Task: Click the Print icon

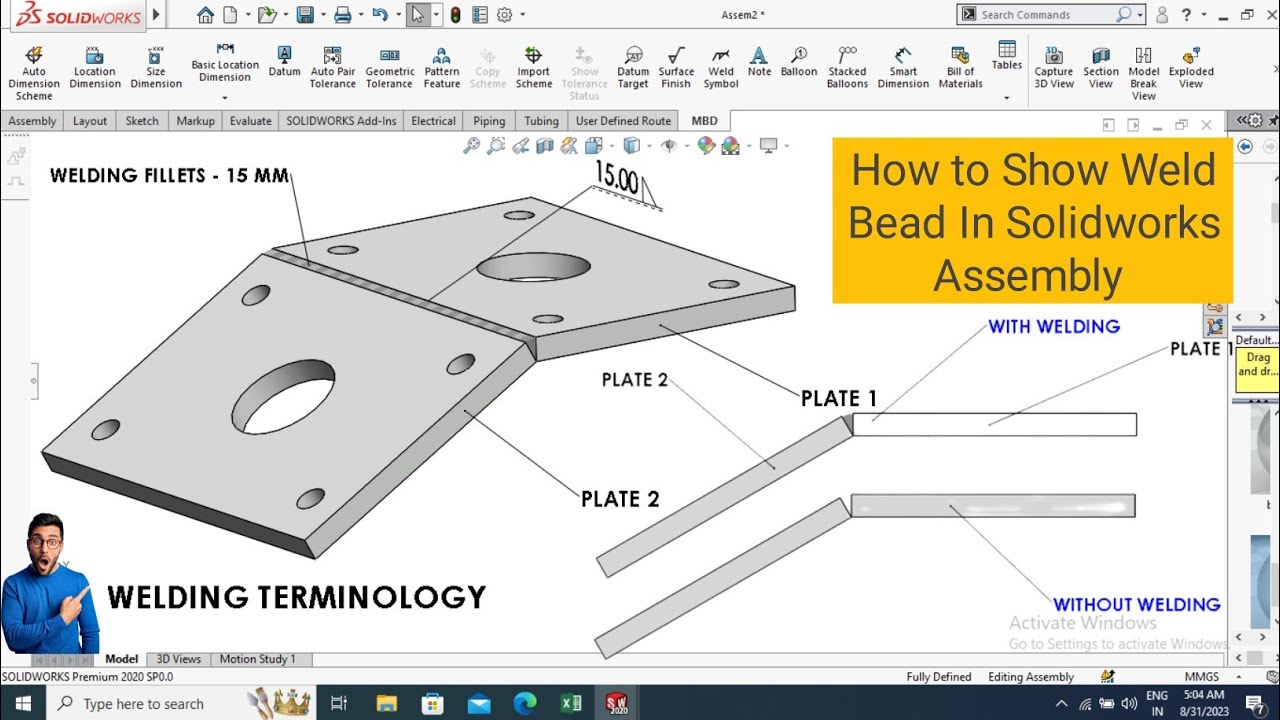Action: click(x=343, y=15)
